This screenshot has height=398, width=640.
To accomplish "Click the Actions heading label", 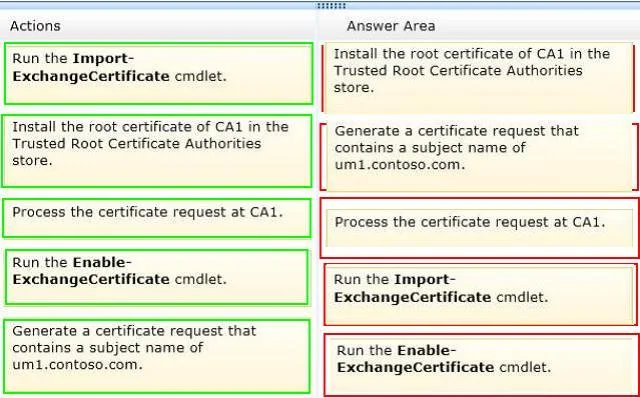I will click(35, 26).
